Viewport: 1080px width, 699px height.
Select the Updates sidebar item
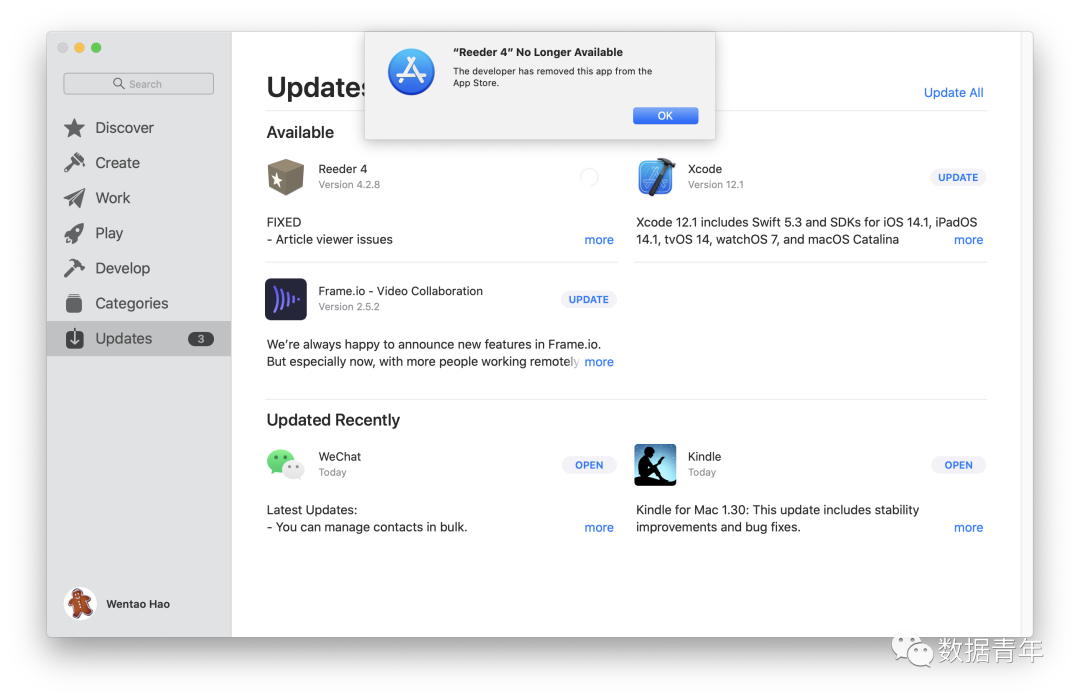[x=138, y=338]
